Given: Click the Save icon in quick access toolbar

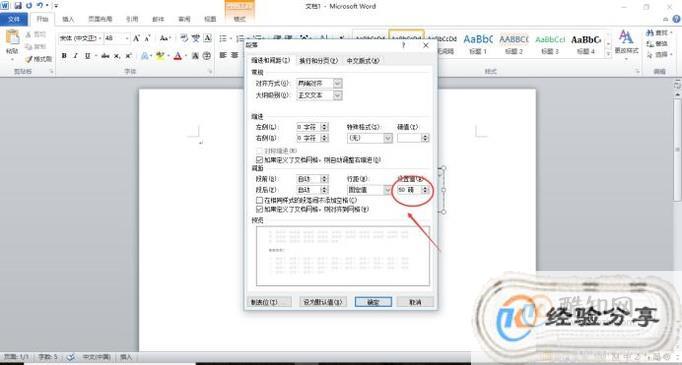Looking at the screenshot, I should tap(18, 6).
